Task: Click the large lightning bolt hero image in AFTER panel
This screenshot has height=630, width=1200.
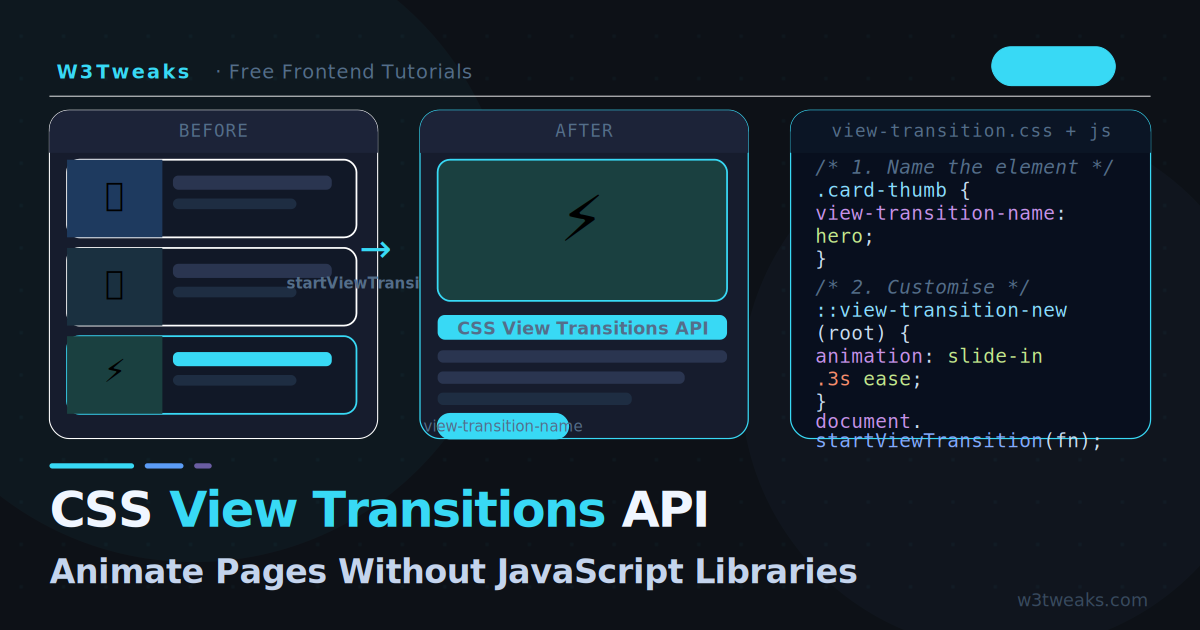Action: (x=582, y=230)
